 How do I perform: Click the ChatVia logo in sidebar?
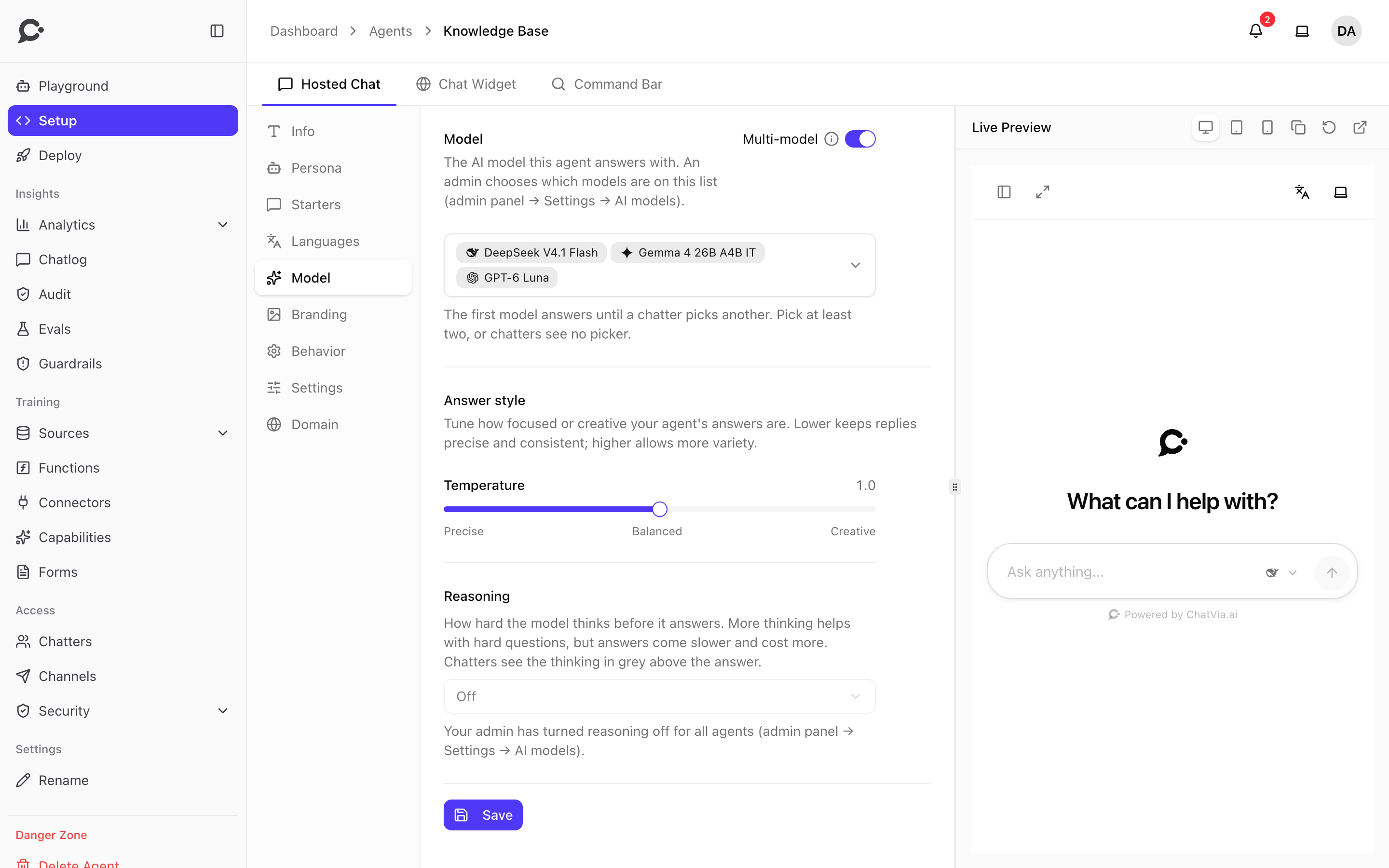click(x=31, y=31)
